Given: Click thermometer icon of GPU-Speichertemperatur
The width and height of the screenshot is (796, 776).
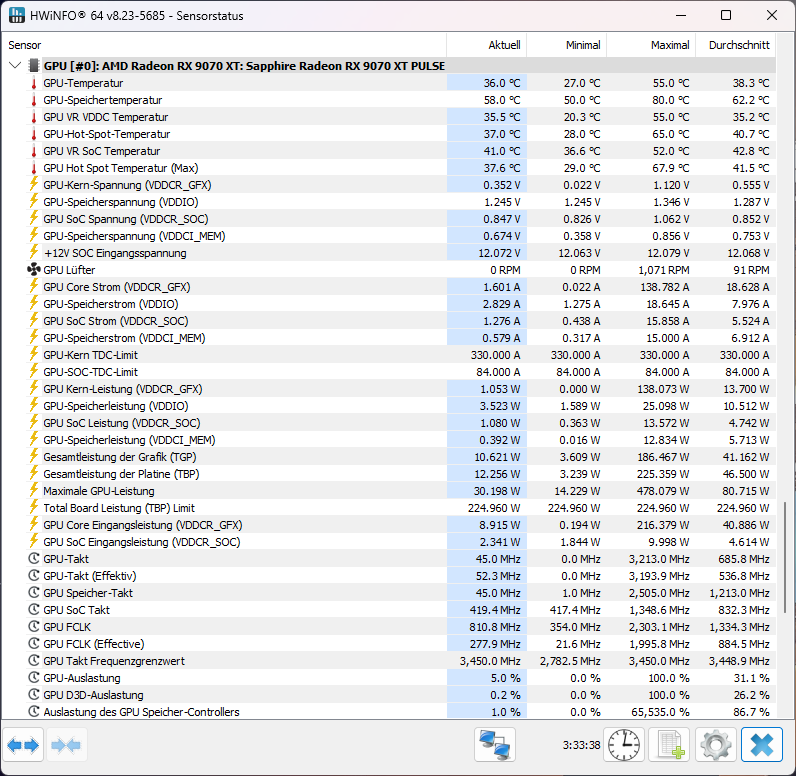Looking at the screenshot, I should (x=34, y=100).
